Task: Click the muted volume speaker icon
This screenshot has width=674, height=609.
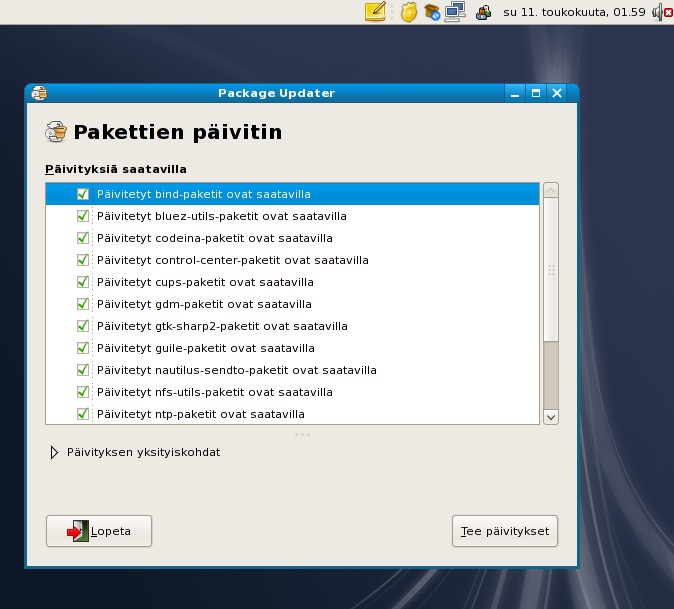Action: 660,12
